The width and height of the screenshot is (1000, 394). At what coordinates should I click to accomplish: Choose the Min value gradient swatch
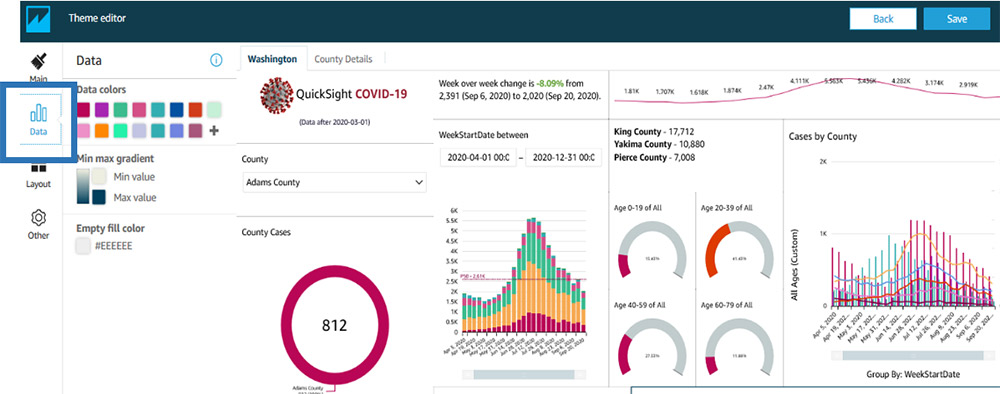coord(99,177)
